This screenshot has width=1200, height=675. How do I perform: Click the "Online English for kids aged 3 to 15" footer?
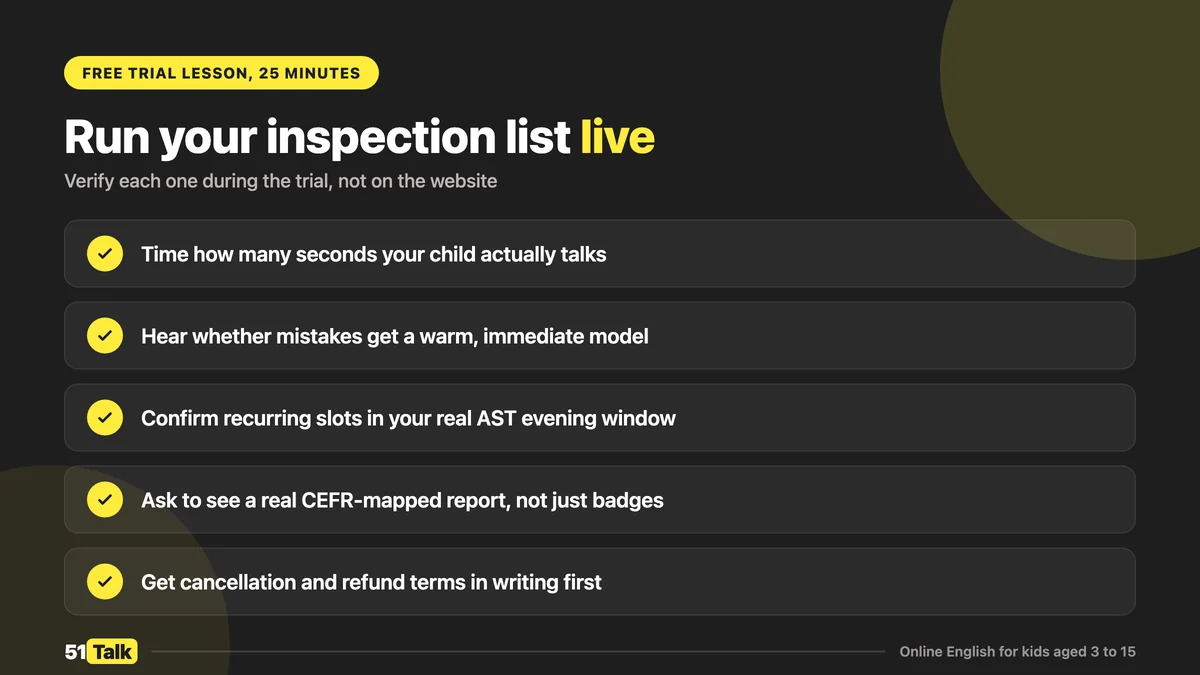1017,652
